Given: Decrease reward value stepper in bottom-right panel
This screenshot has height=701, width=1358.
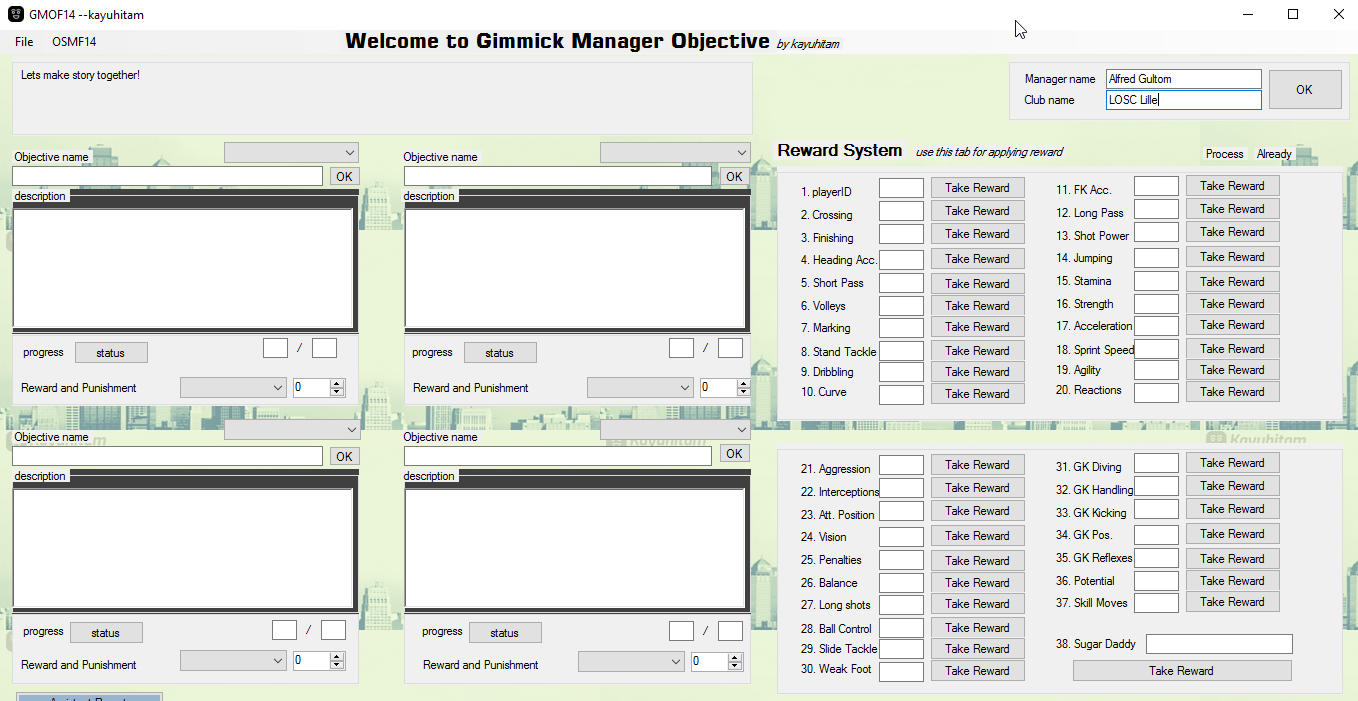Looking at the screenshot, I should 736,667.
